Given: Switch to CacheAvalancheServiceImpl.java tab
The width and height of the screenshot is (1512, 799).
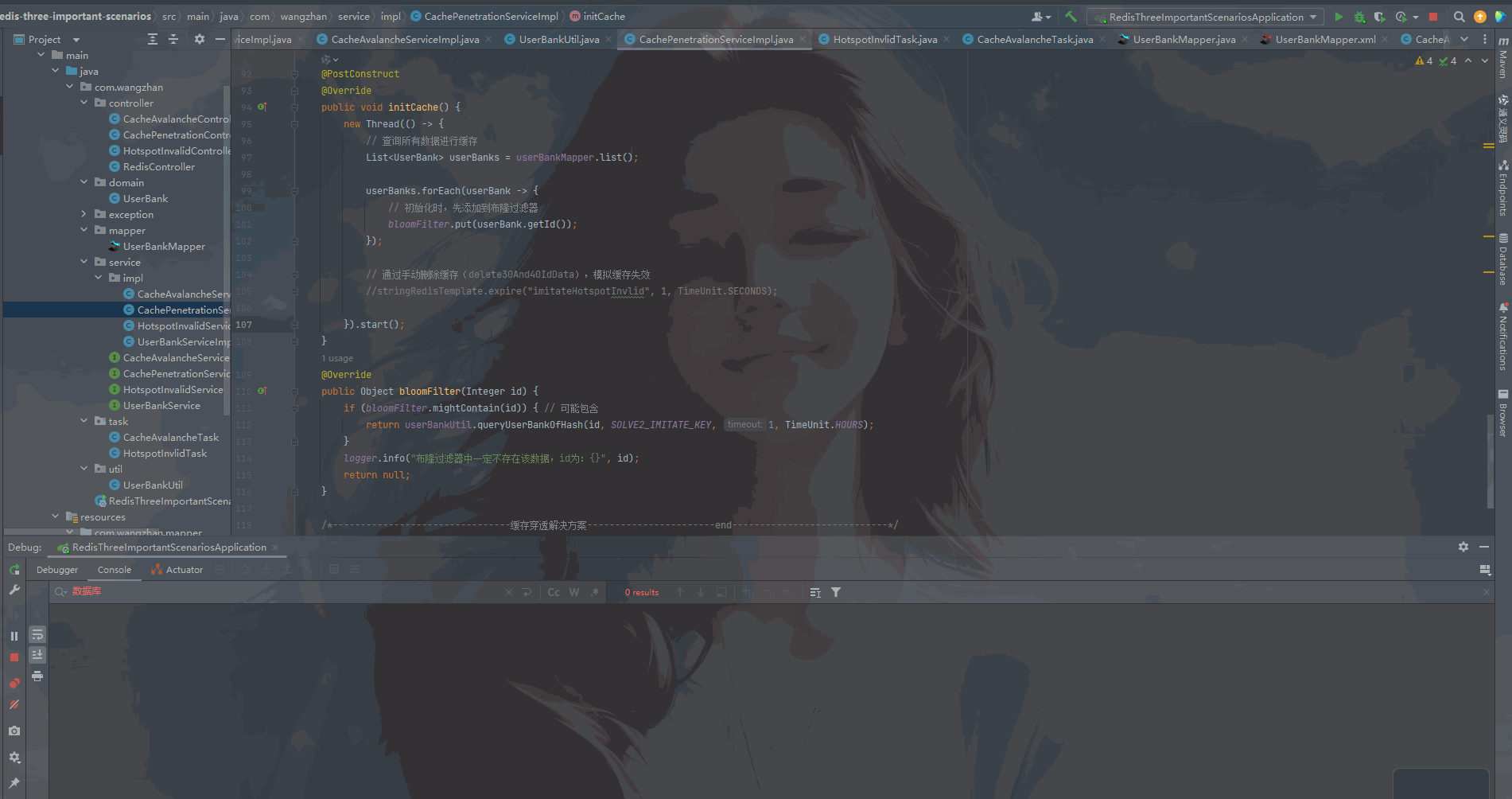Looking at the screenshot, I should 404,39.
